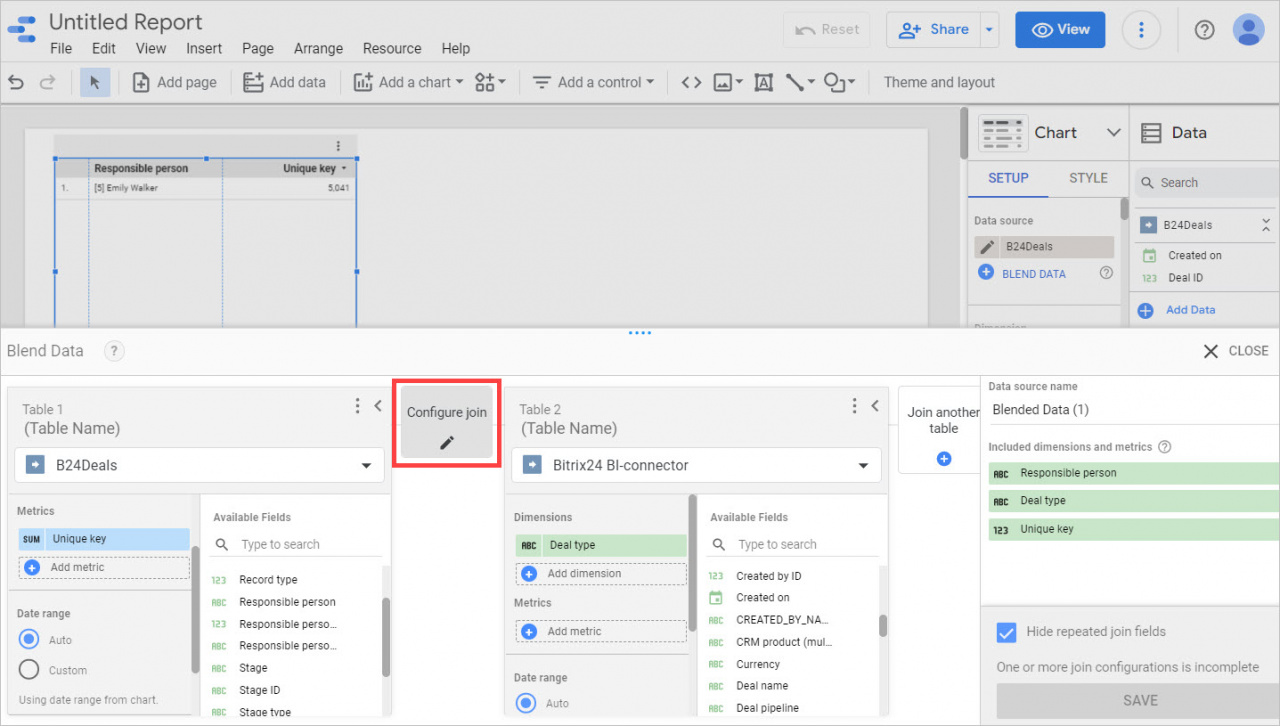
Task: Select the line drawing tool
Action: [x=799, y=82]
